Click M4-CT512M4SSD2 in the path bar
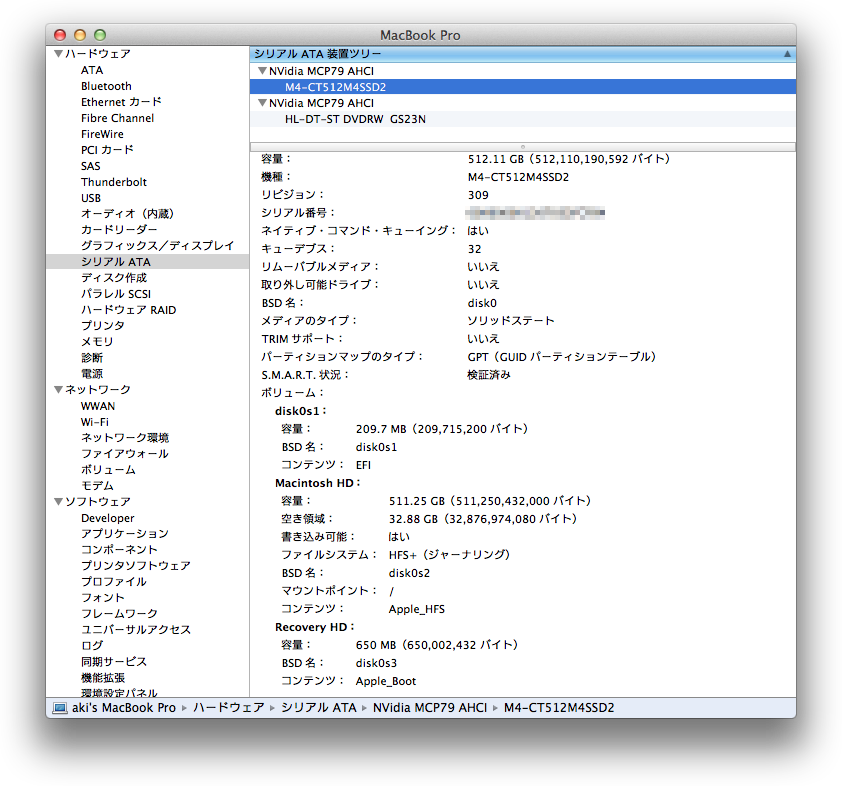The height and width of the screenshot is (786, 842). pos(559,708)
